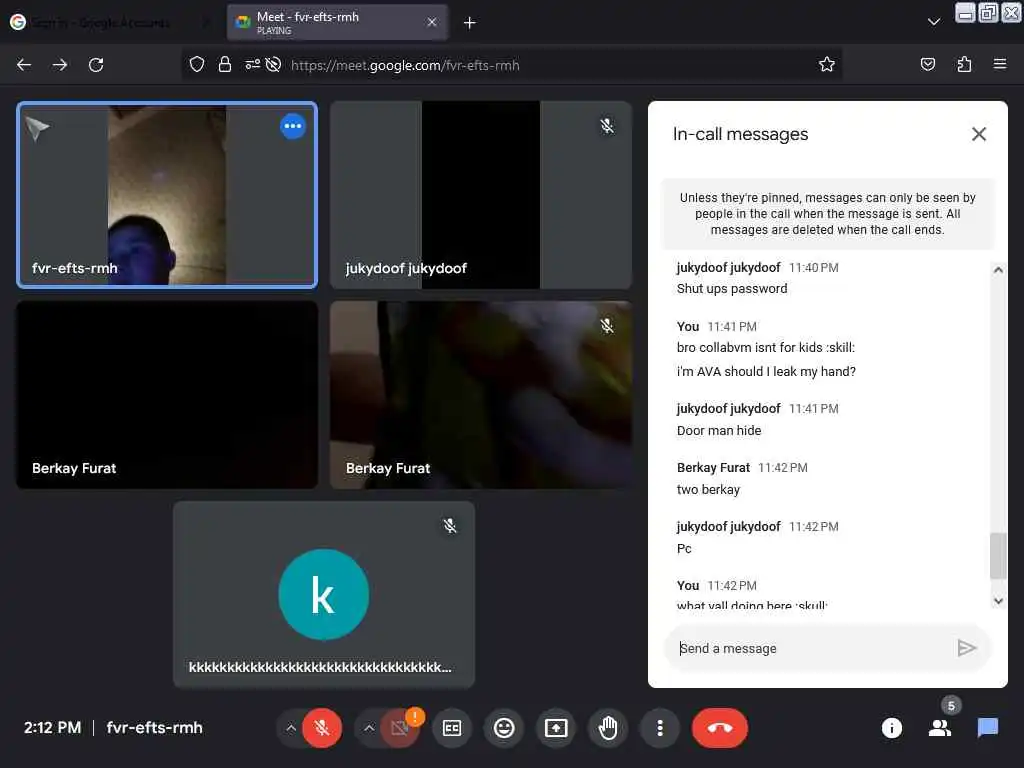The height and width of the screenshot is (768, 1024).
Task: Click the 'two berkay' message
Action: point(708,490)
